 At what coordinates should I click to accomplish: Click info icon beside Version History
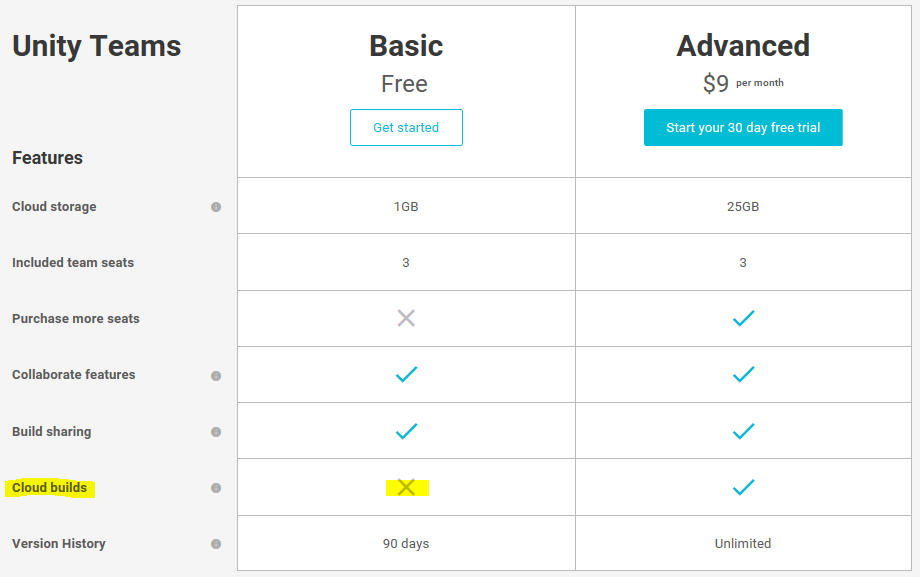point(216,544)
